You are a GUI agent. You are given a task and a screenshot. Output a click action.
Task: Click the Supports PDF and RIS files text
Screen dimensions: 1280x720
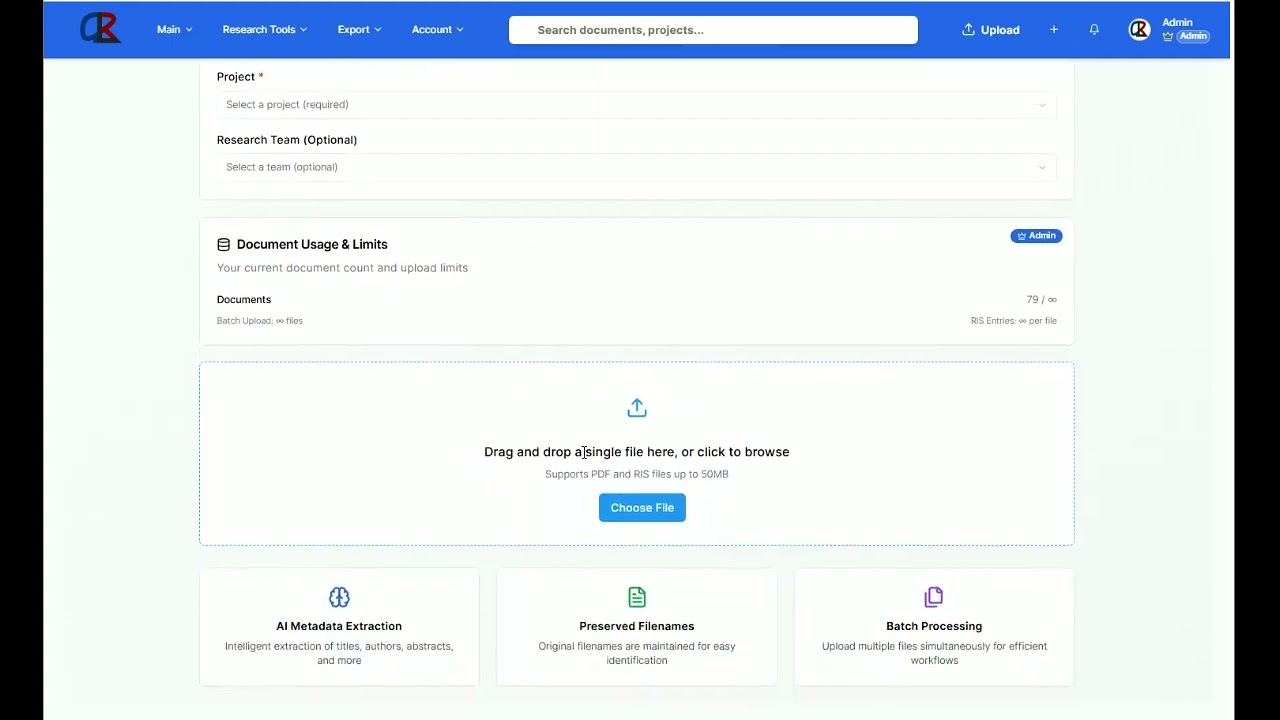(637, 474)
